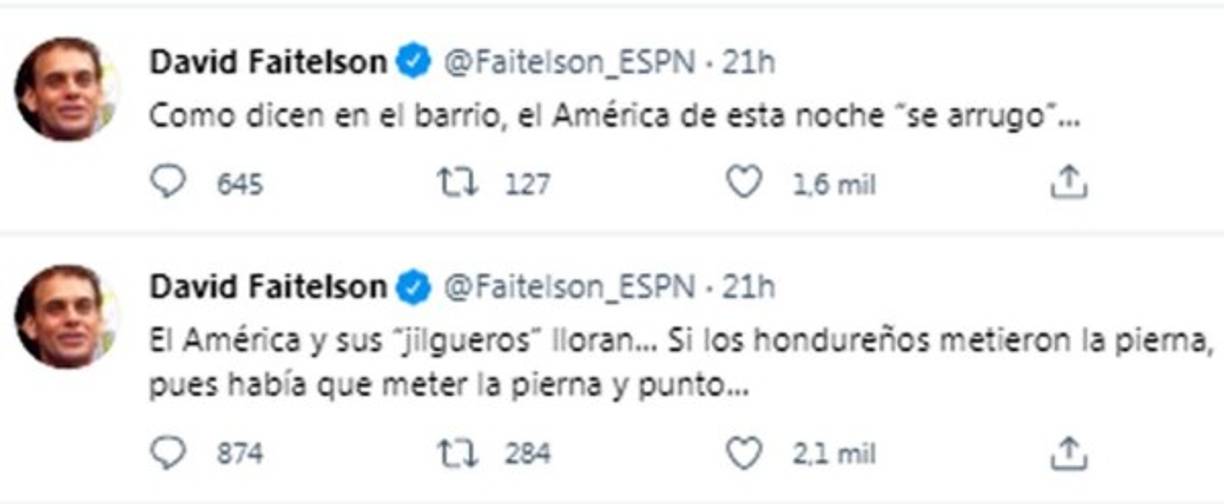Open the tweet text about "los hondureños"

point(680,341)
